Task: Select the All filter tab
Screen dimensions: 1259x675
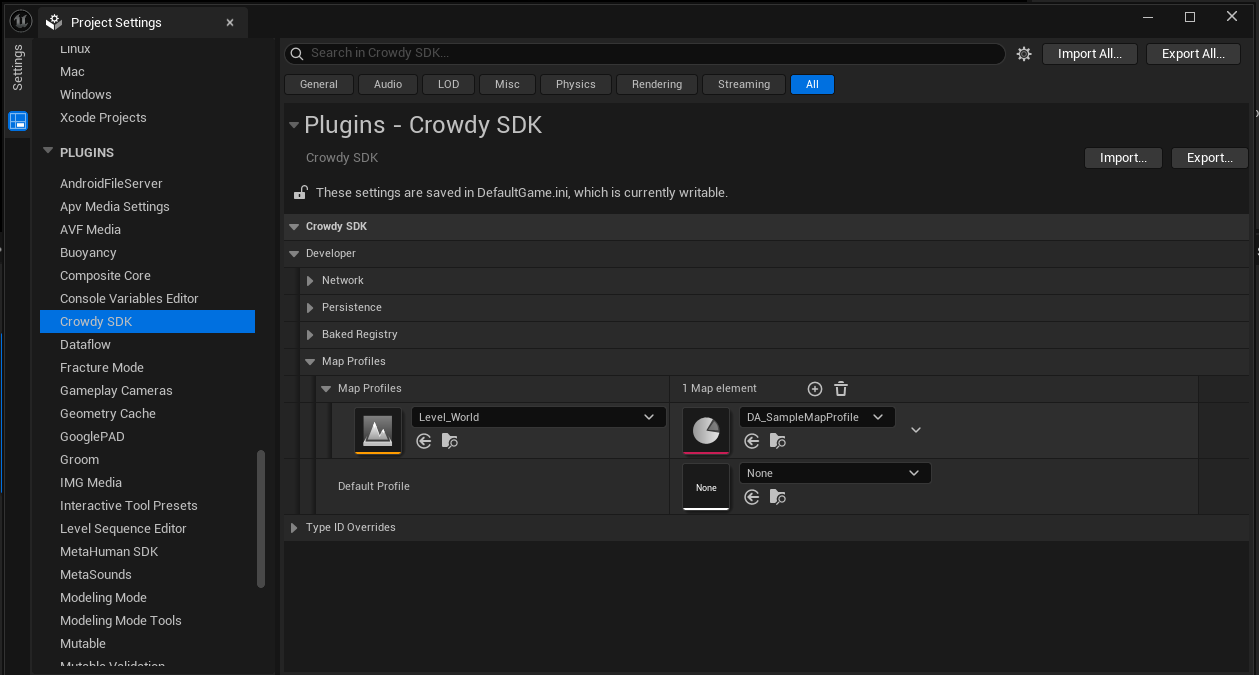Action: [x=812, y=85]
